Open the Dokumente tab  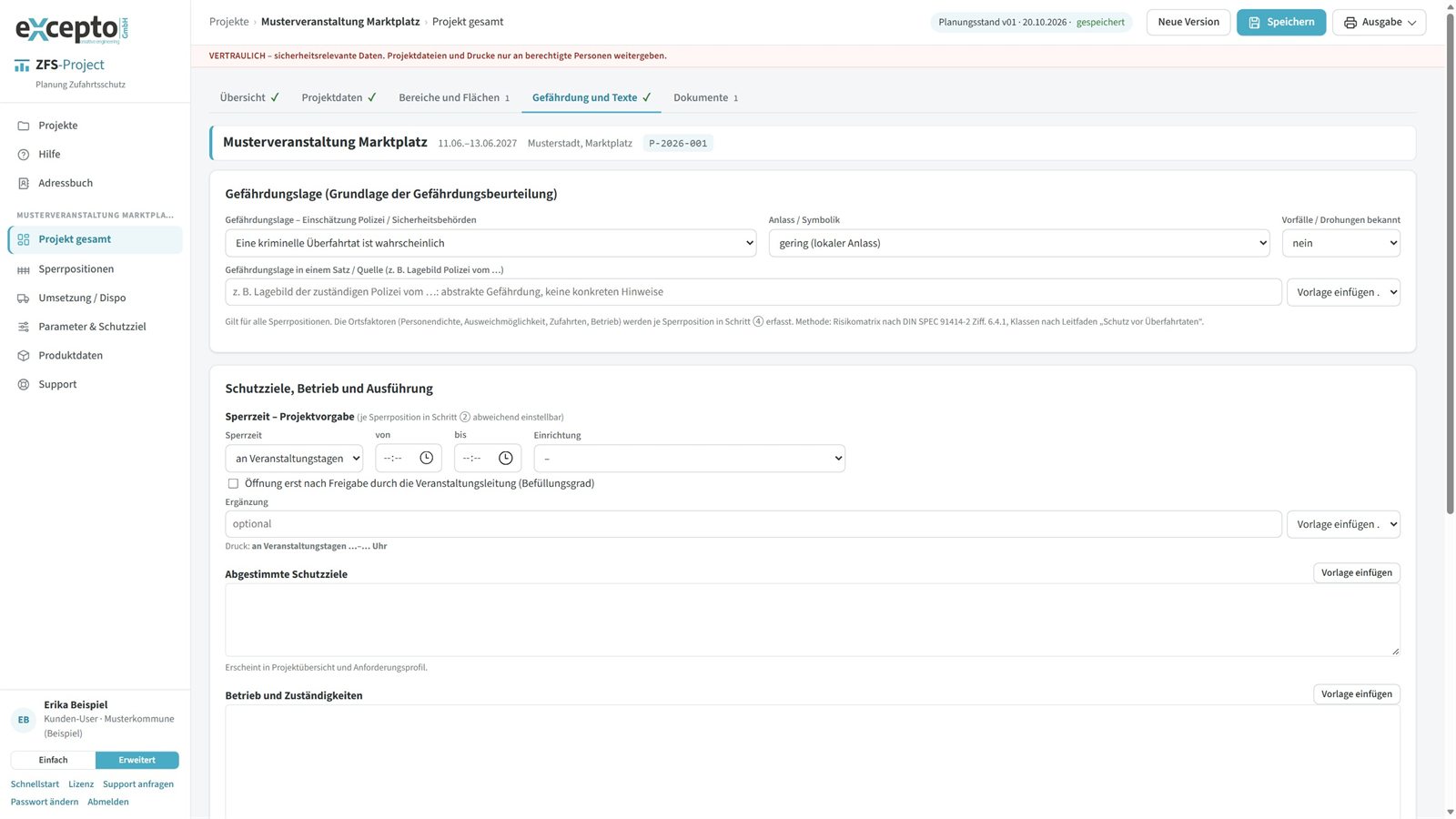tap(705, 97)
